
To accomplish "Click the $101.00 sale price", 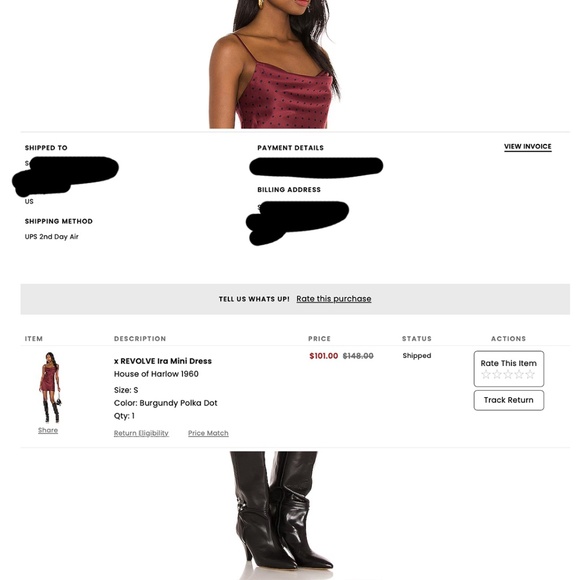I will pyautogui.click(x=324, y=356).
